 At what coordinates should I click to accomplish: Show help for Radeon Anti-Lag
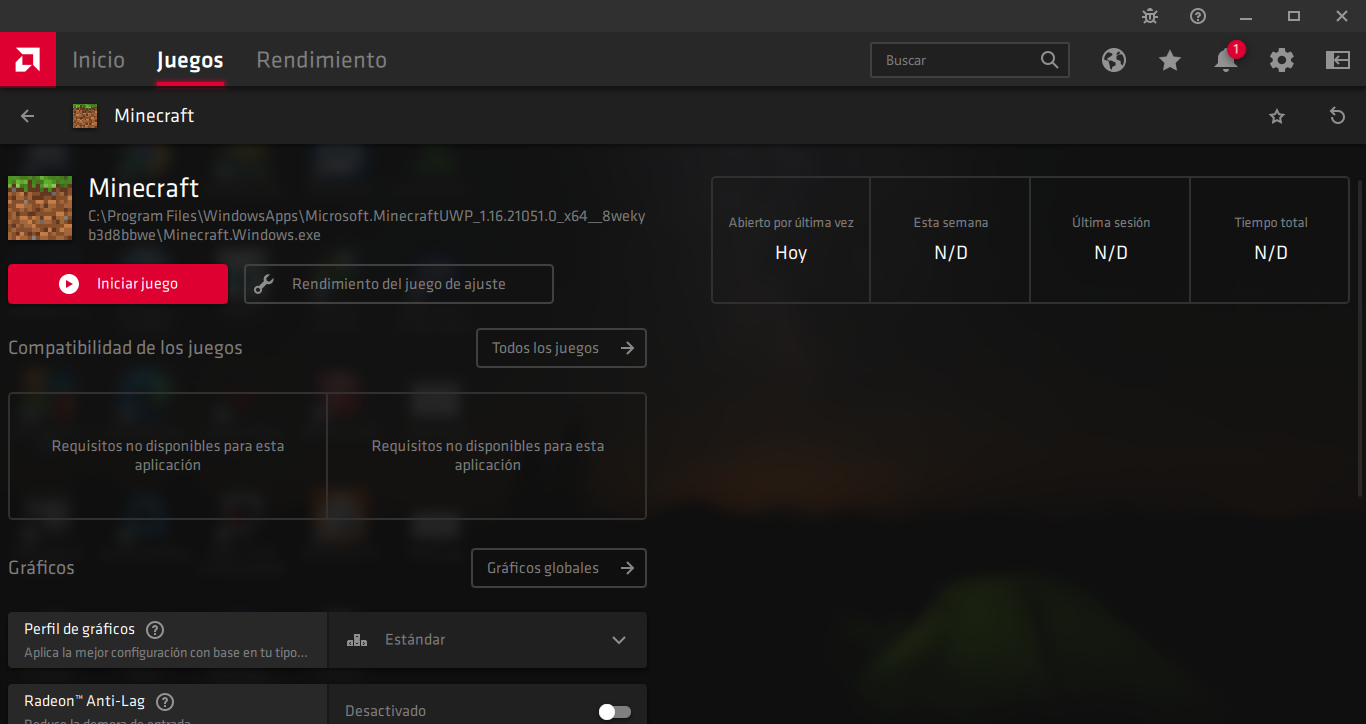(166, 702)
